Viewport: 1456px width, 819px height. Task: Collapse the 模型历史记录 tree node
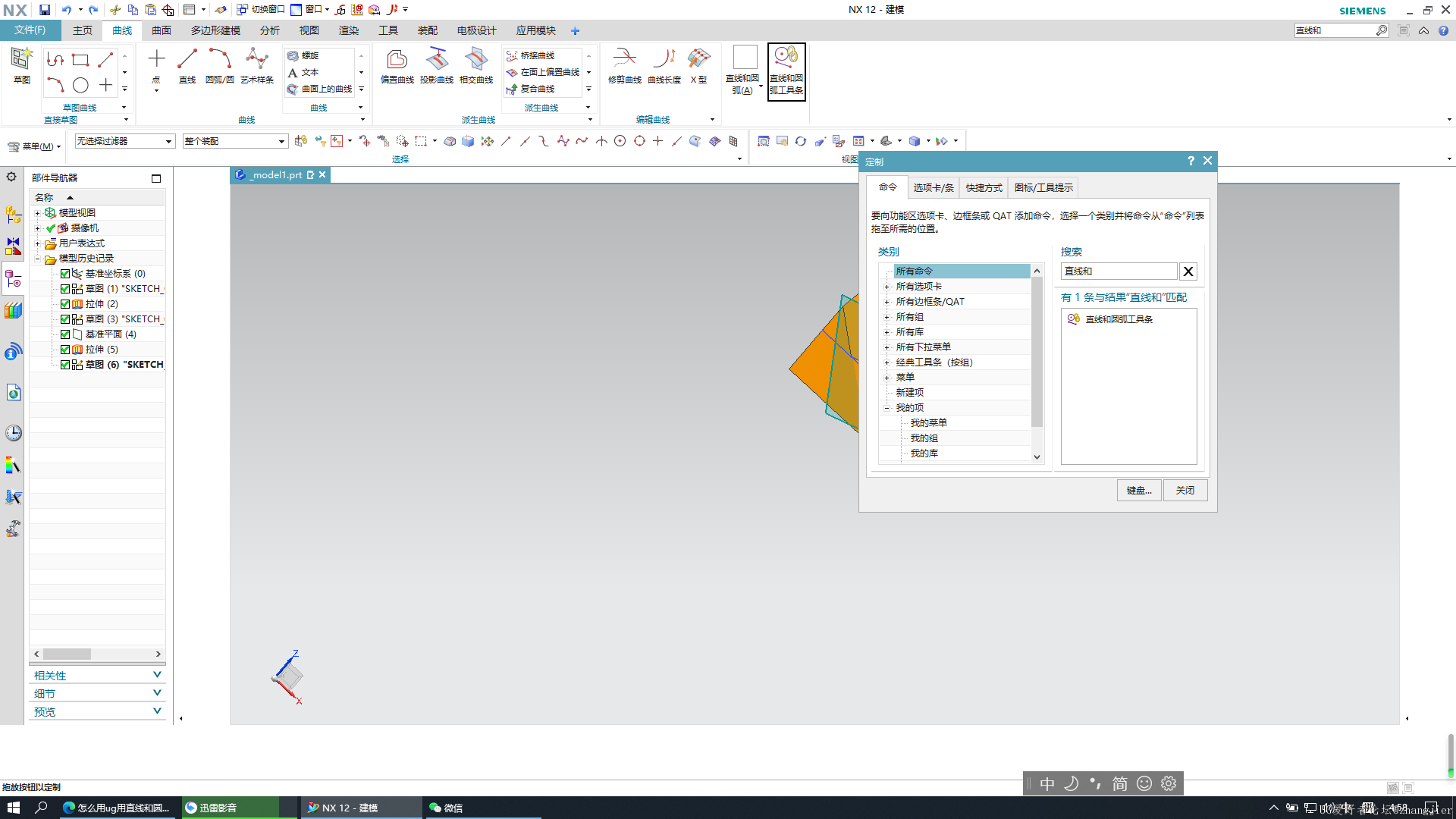pos(37,259)
